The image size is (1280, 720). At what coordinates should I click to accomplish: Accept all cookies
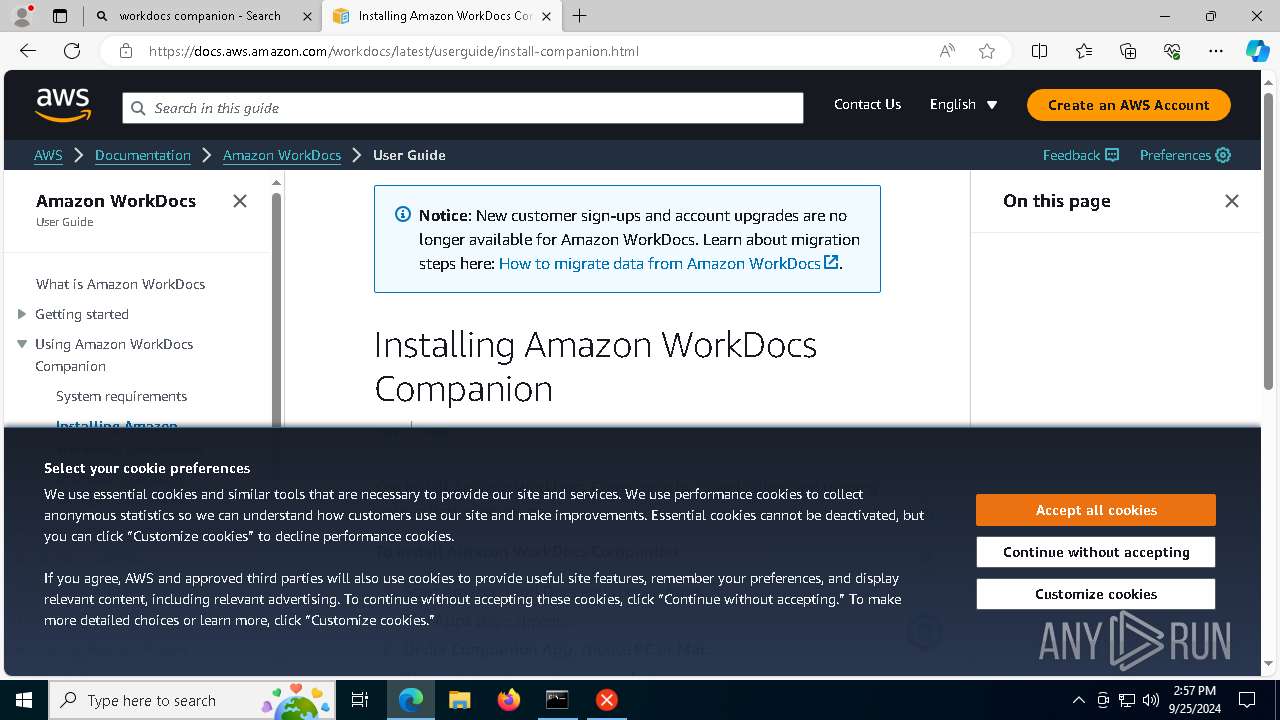1096,510
